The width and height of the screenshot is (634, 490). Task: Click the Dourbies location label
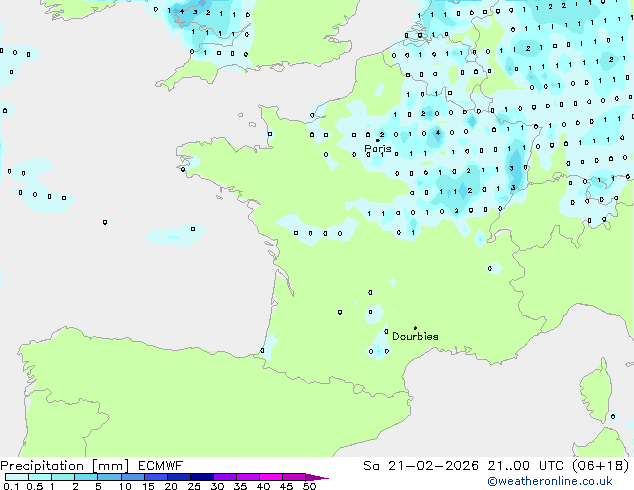pos(415,336)
